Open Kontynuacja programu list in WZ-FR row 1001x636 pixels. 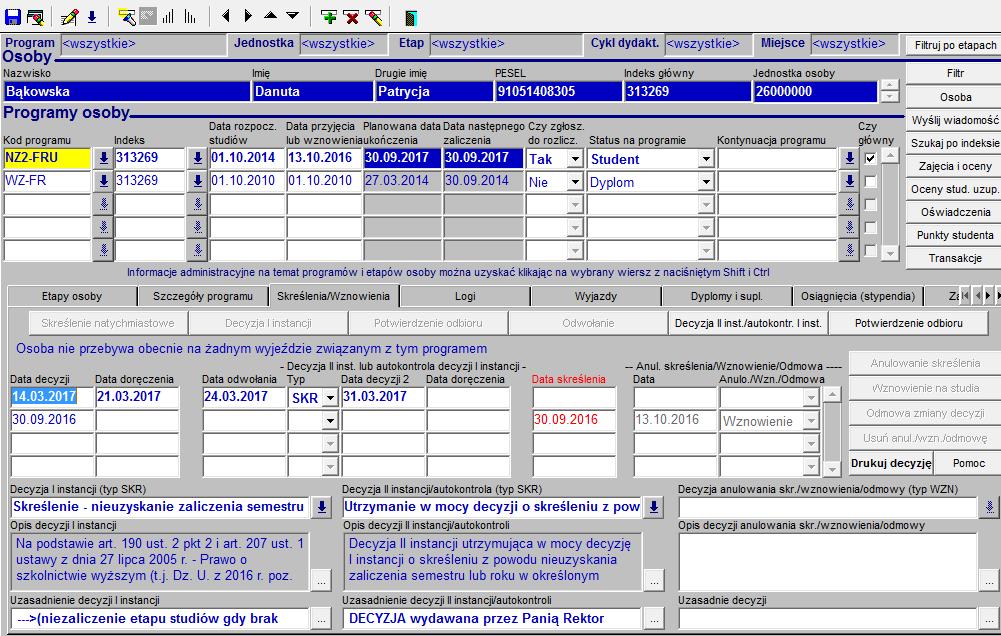point(848,181)
